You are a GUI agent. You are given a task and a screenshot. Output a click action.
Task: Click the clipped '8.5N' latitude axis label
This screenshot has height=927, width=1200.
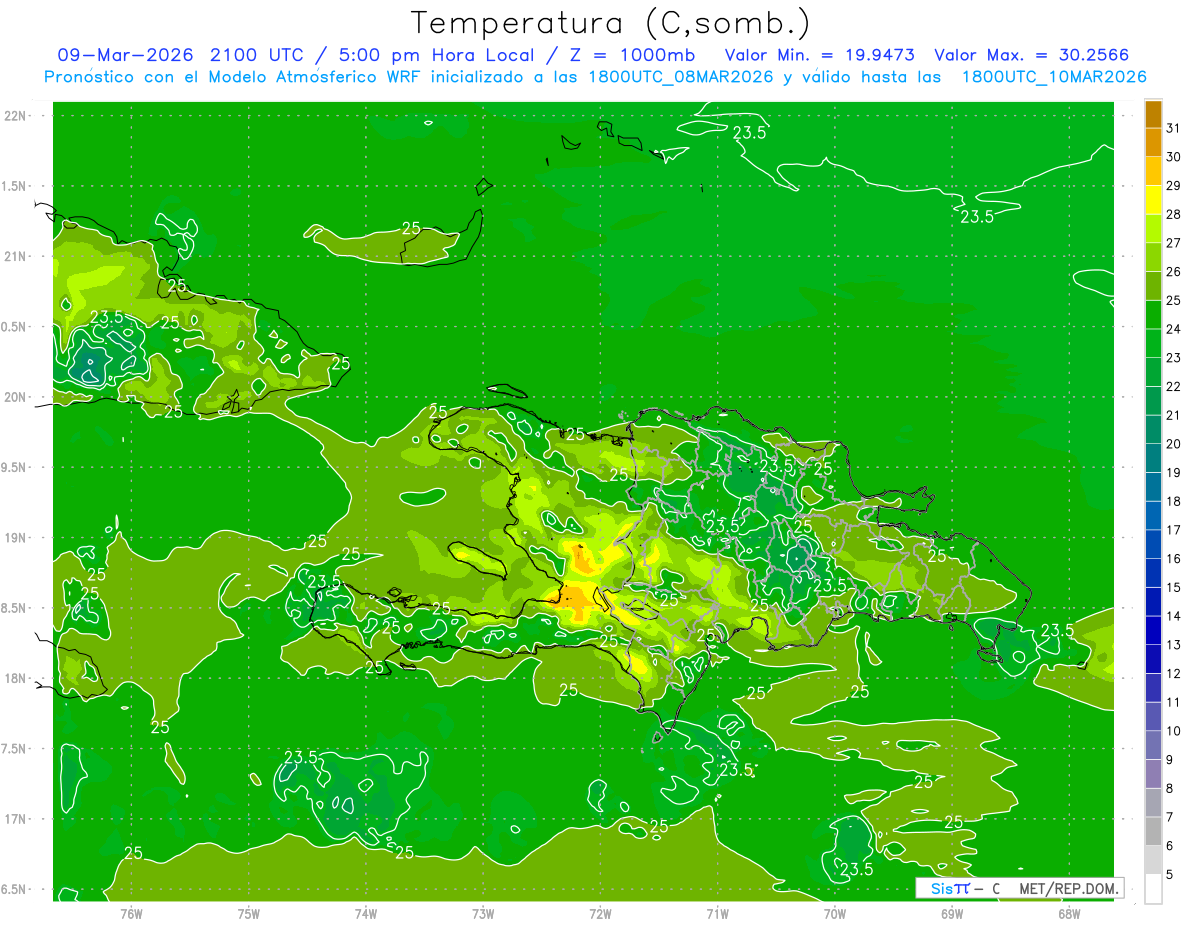click(x=14, y=608)
